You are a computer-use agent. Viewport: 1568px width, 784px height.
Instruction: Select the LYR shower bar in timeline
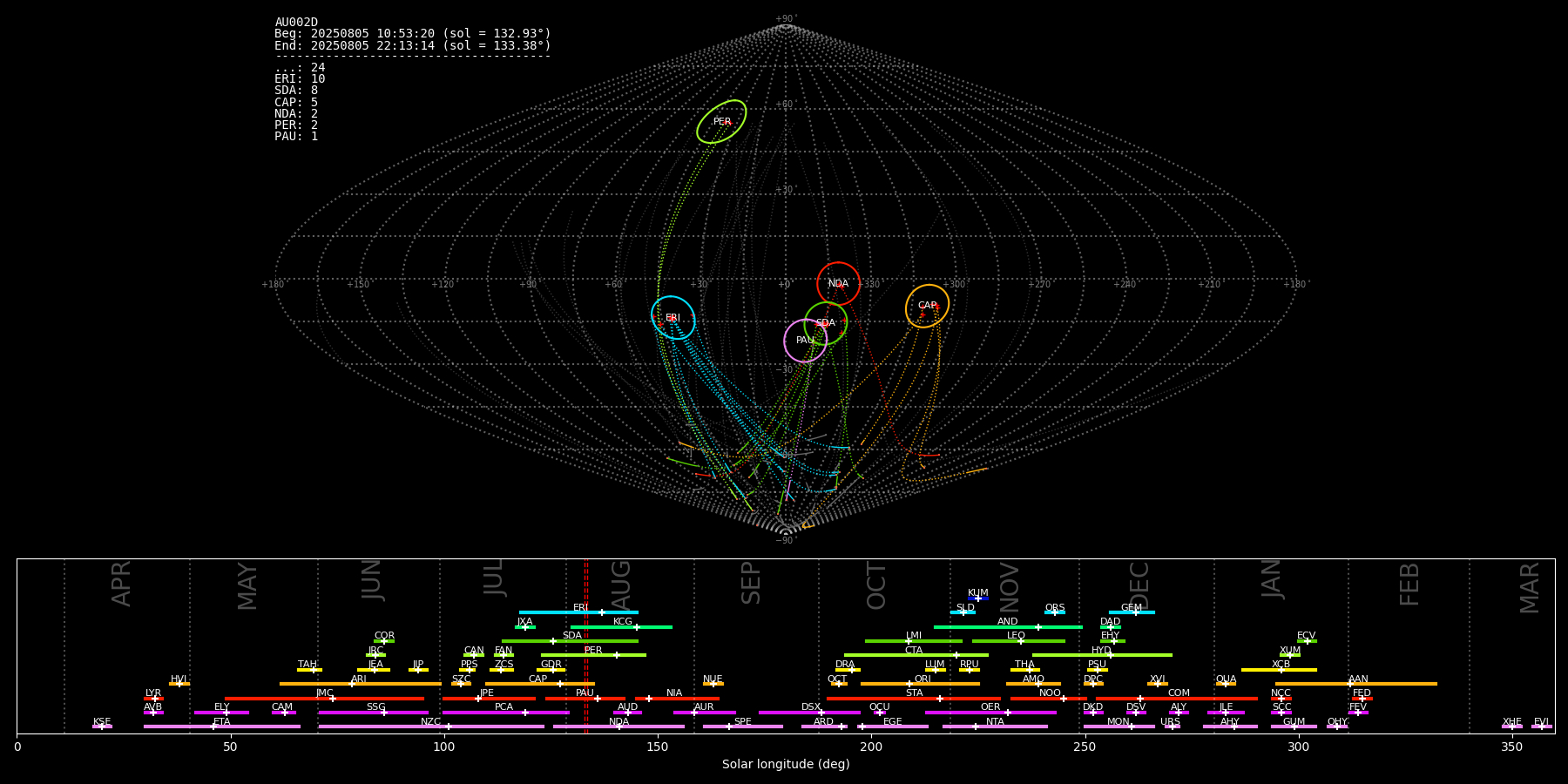tap(153, 698)
